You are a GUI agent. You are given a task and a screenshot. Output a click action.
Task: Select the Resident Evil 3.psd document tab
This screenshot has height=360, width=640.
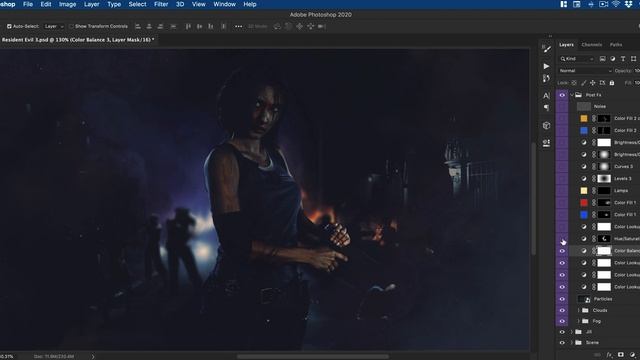coord(78,40)
